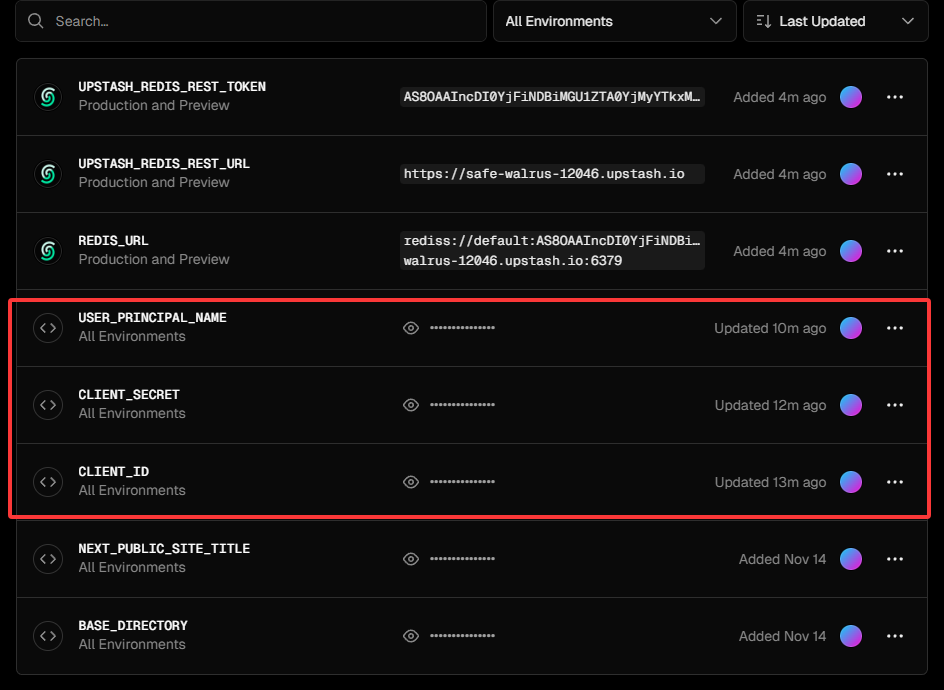Viewport: 944px width, 690px height.
Task: Open the row menu for USER_PRINCIPAL_NAME
Action: (895, 328)
